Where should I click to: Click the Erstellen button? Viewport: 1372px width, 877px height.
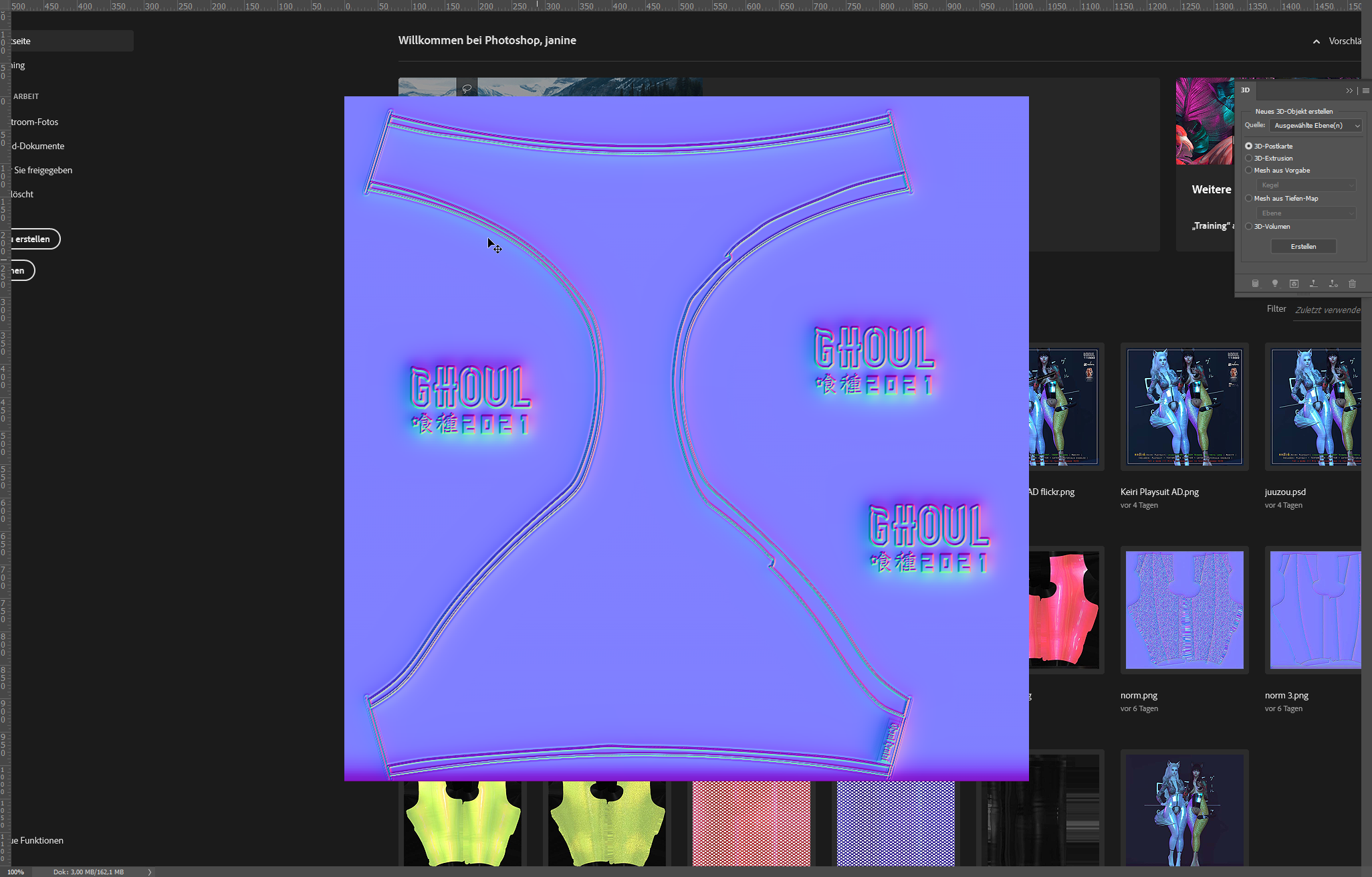point(1303,246)
